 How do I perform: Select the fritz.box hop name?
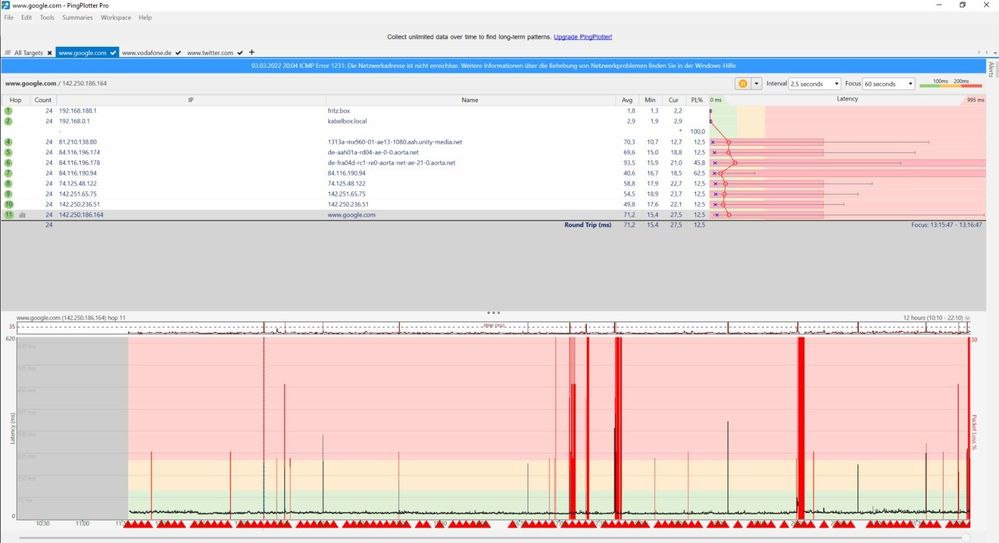tap(338, 111)
